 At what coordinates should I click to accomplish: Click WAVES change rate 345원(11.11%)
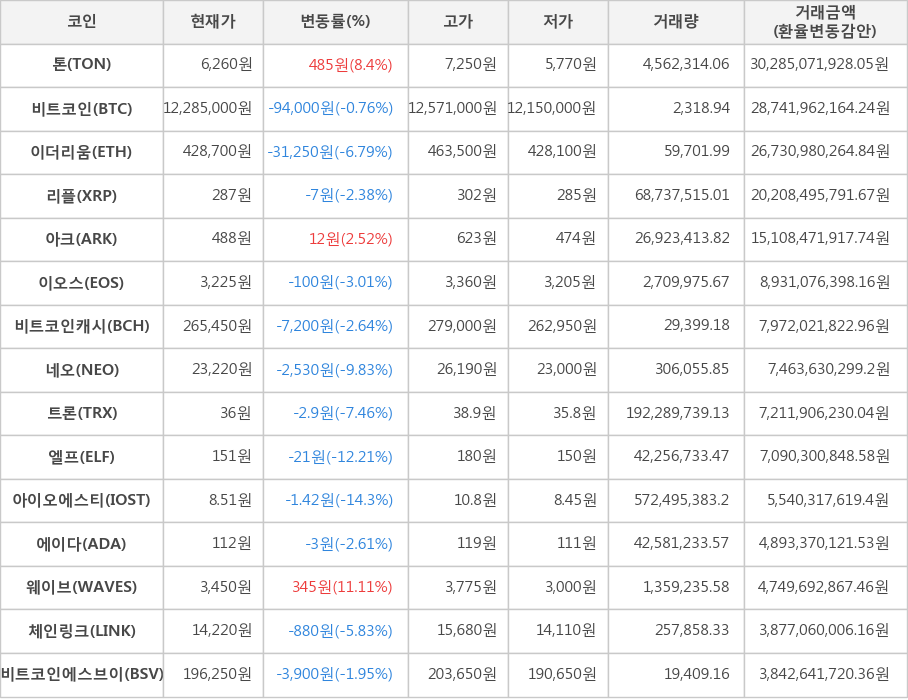pos(342,587)
